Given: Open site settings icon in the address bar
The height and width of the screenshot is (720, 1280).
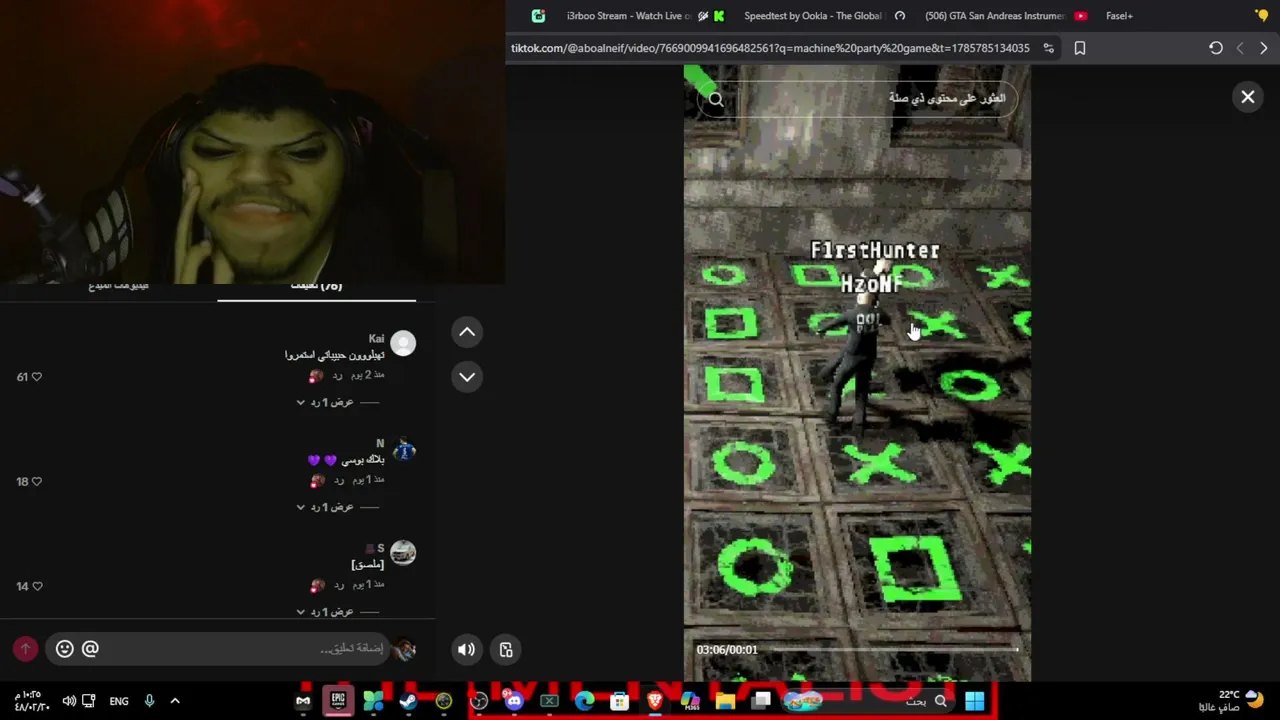Looking at the screenshot, I should pos(1048,48).
